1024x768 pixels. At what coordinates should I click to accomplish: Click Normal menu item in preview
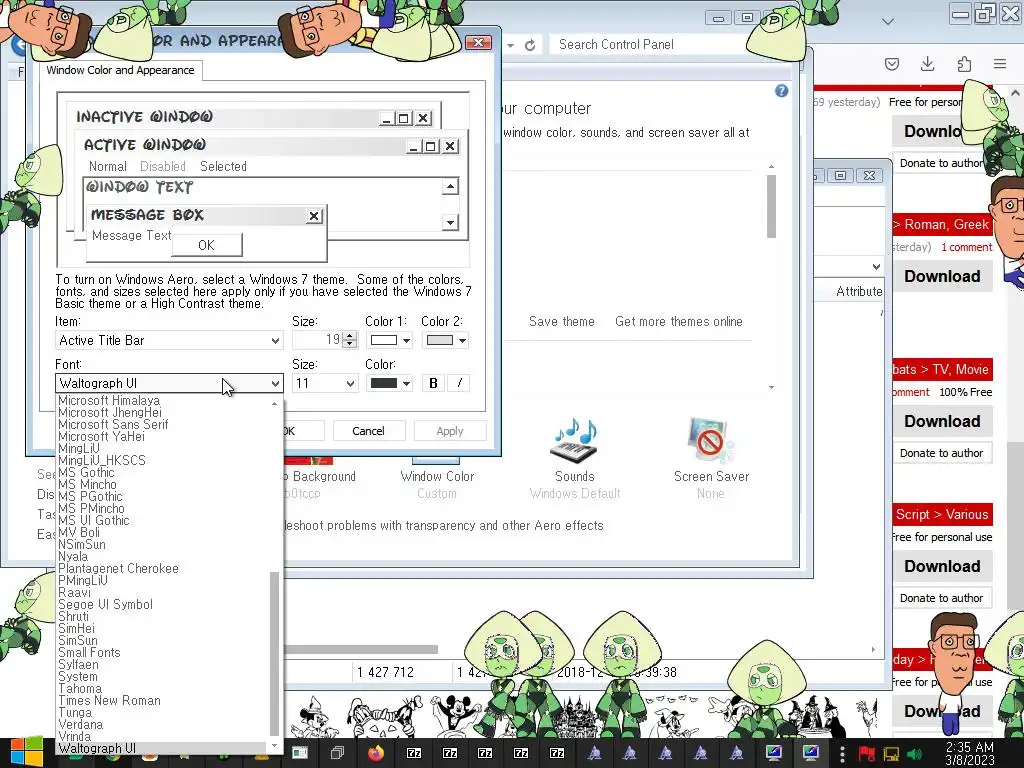108,167
